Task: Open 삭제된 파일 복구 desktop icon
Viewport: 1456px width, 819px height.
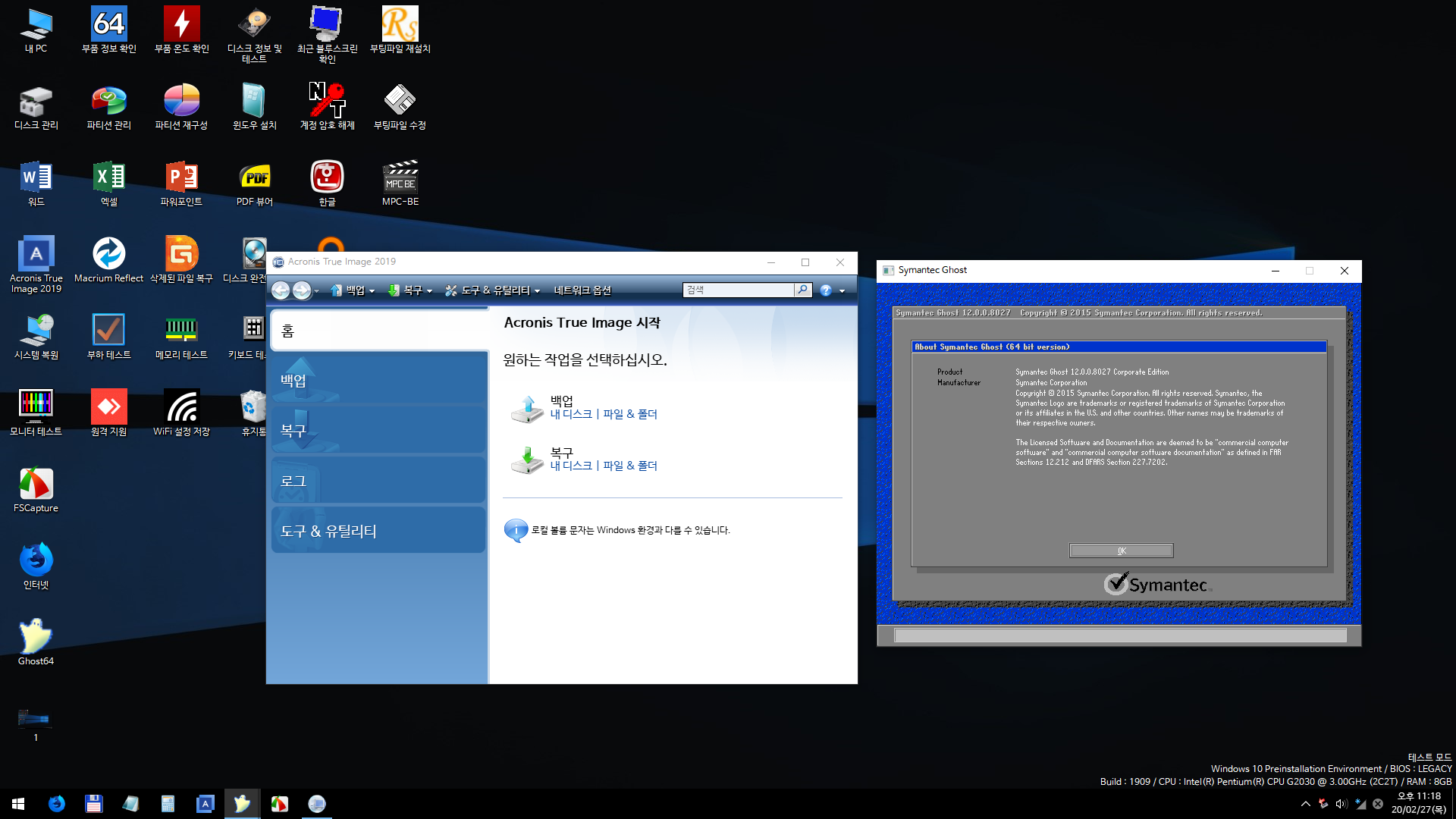Action: point(182,260)
